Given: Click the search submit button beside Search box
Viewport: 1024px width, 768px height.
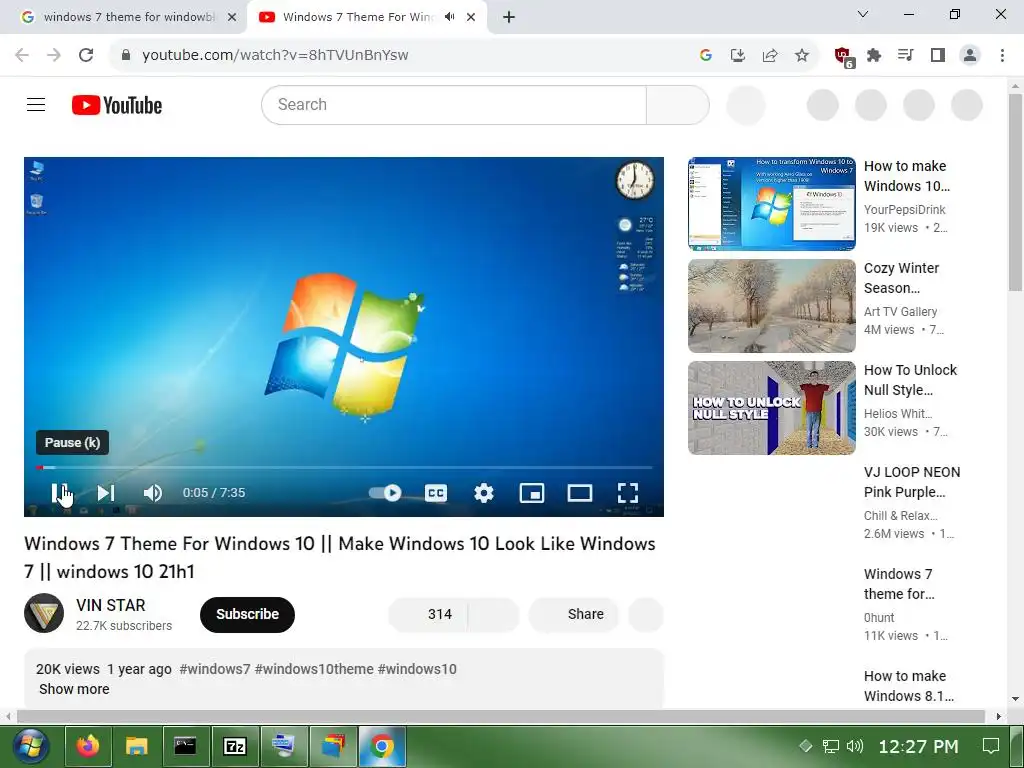Looking at the screenshot, I should [x=678, y=104].
